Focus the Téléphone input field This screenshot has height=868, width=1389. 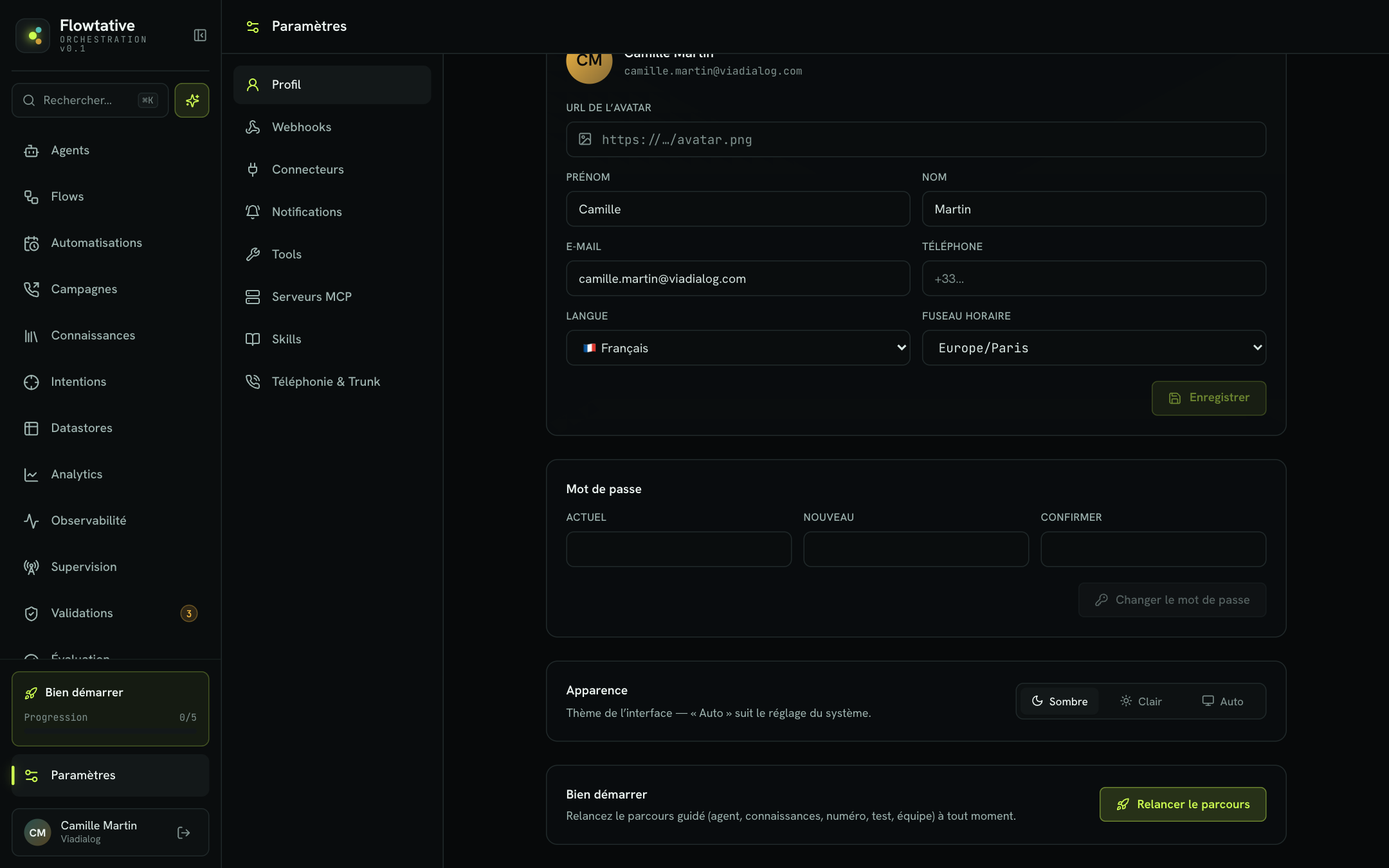(1094, 278)
